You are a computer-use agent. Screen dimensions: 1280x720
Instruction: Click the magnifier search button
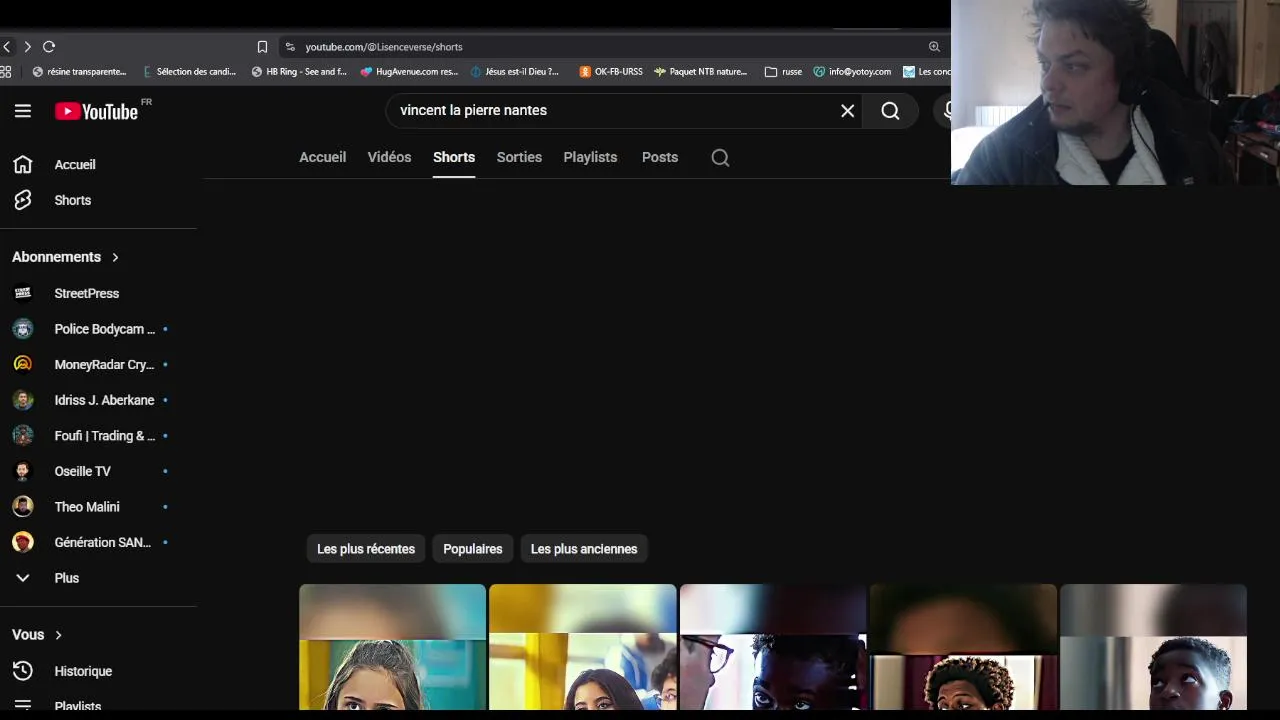tap(890, 111)
